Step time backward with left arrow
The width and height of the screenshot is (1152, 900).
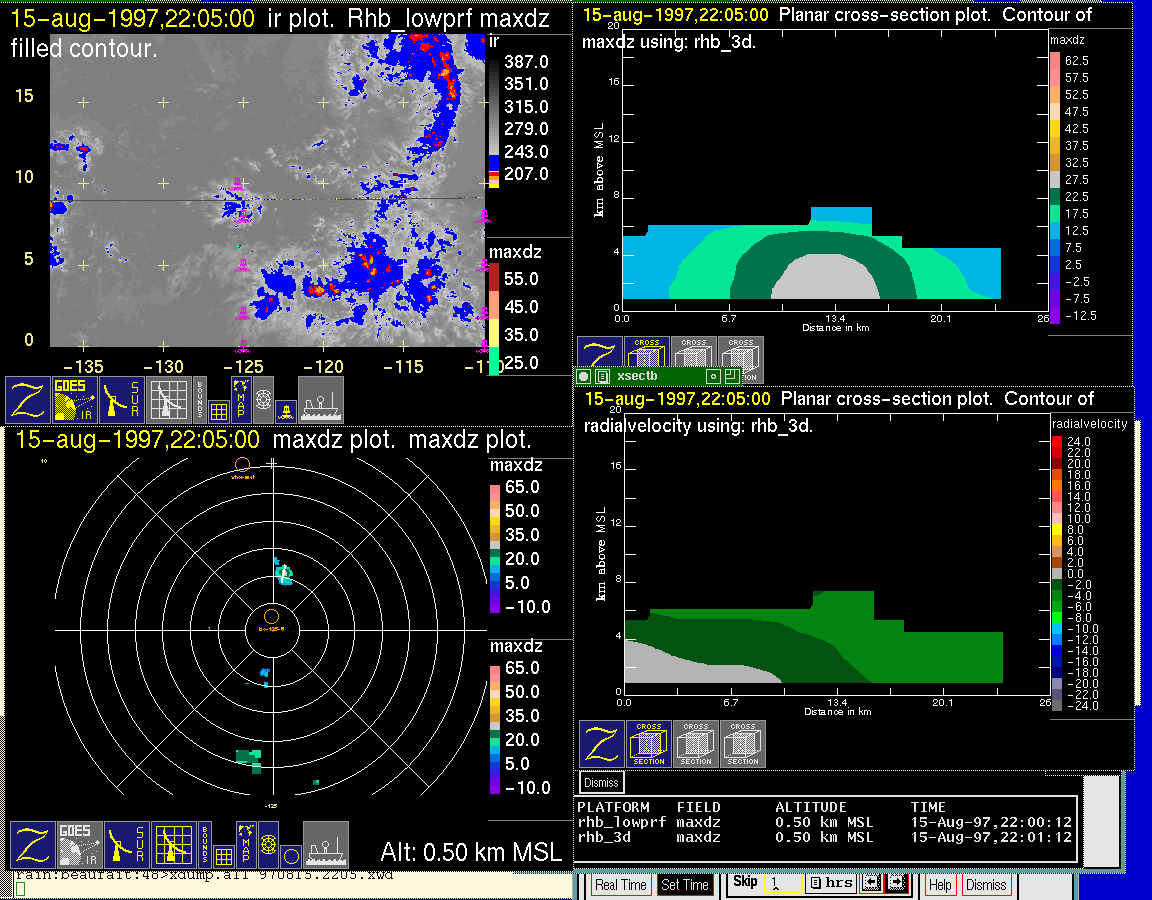point(871,884)
